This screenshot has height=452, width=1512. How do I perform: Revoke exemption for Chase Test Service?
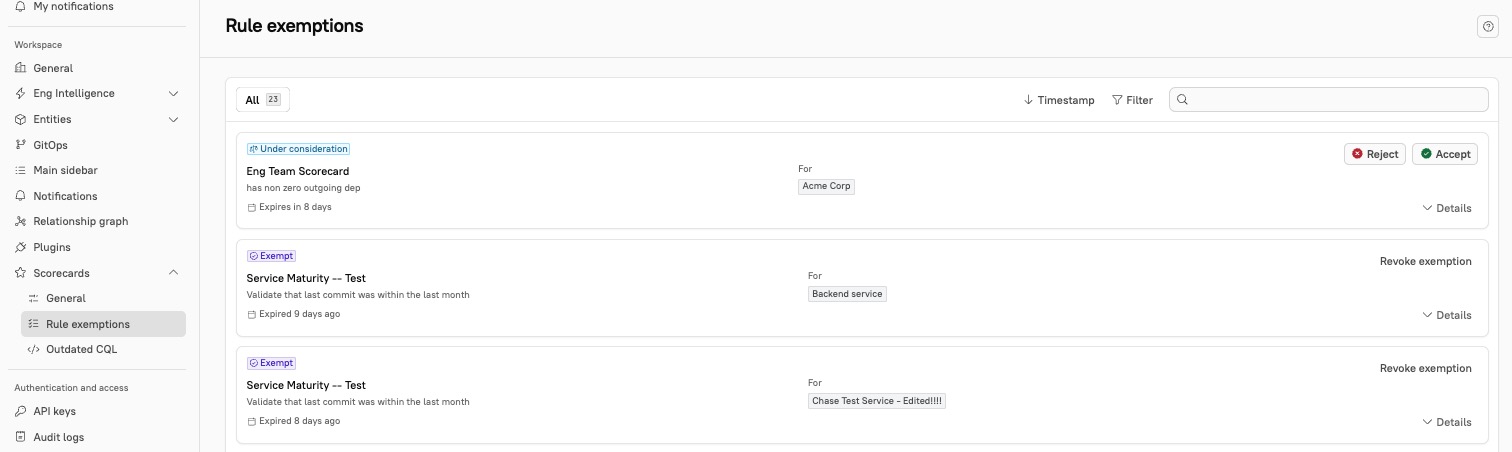[x=1425, y=368]
